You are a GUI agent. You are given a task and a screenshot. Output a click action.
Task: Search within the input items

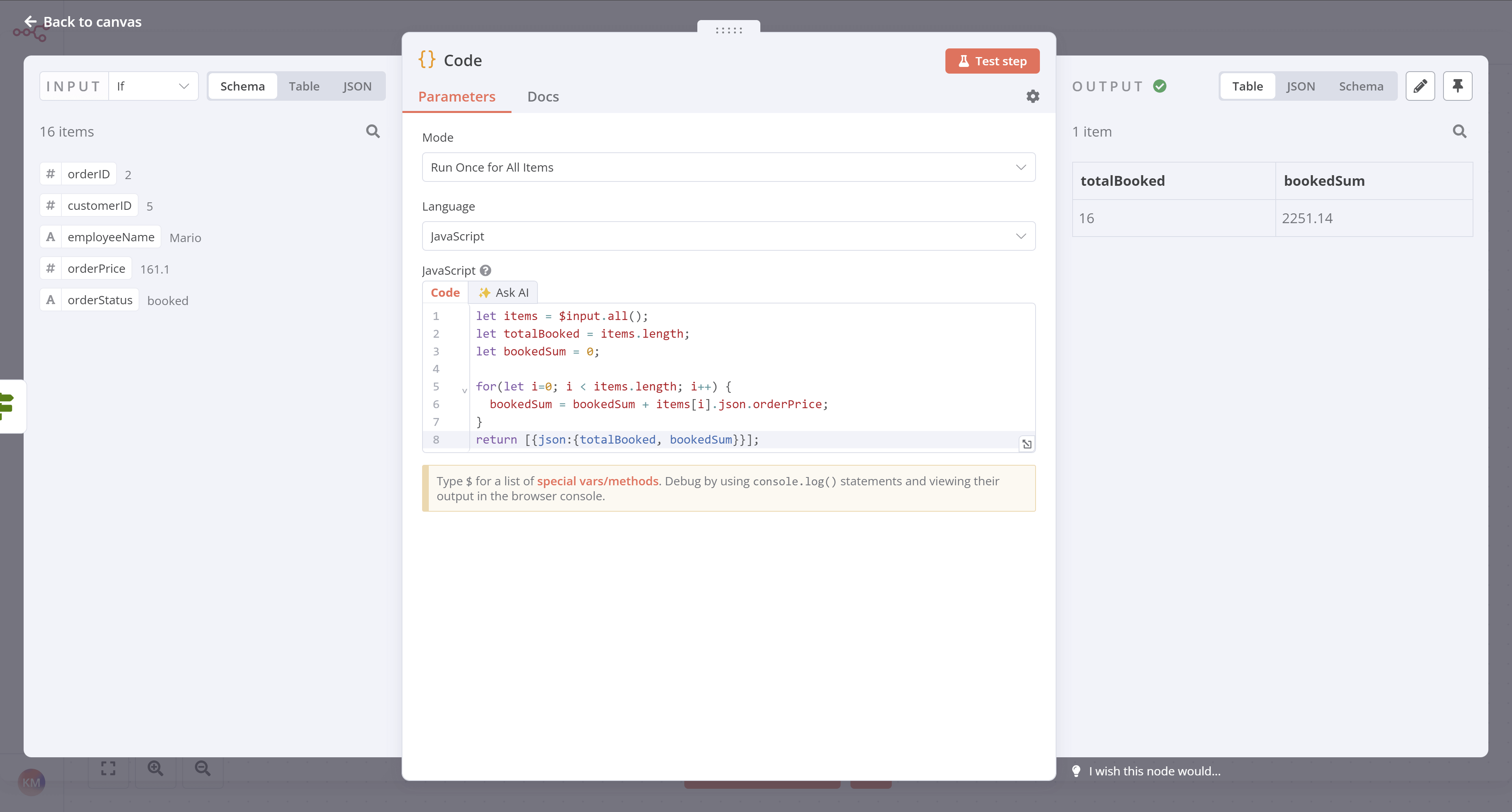tap(373, 131)
